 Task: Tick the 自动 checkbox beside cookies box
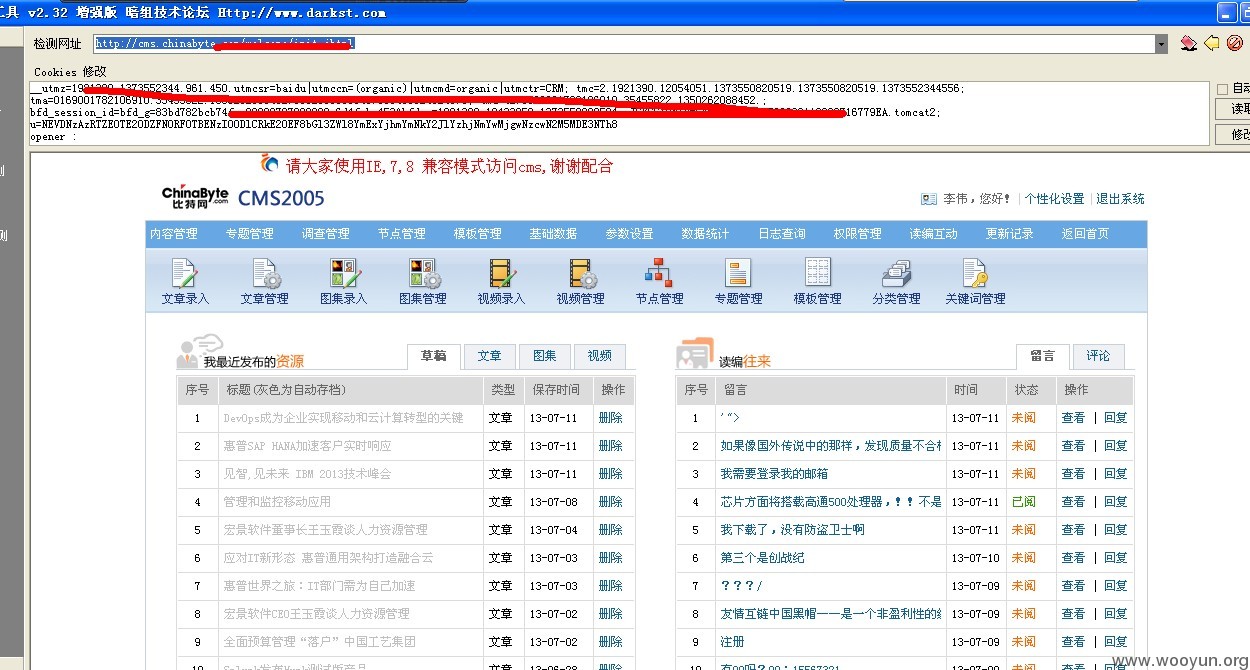point(1222,89)
